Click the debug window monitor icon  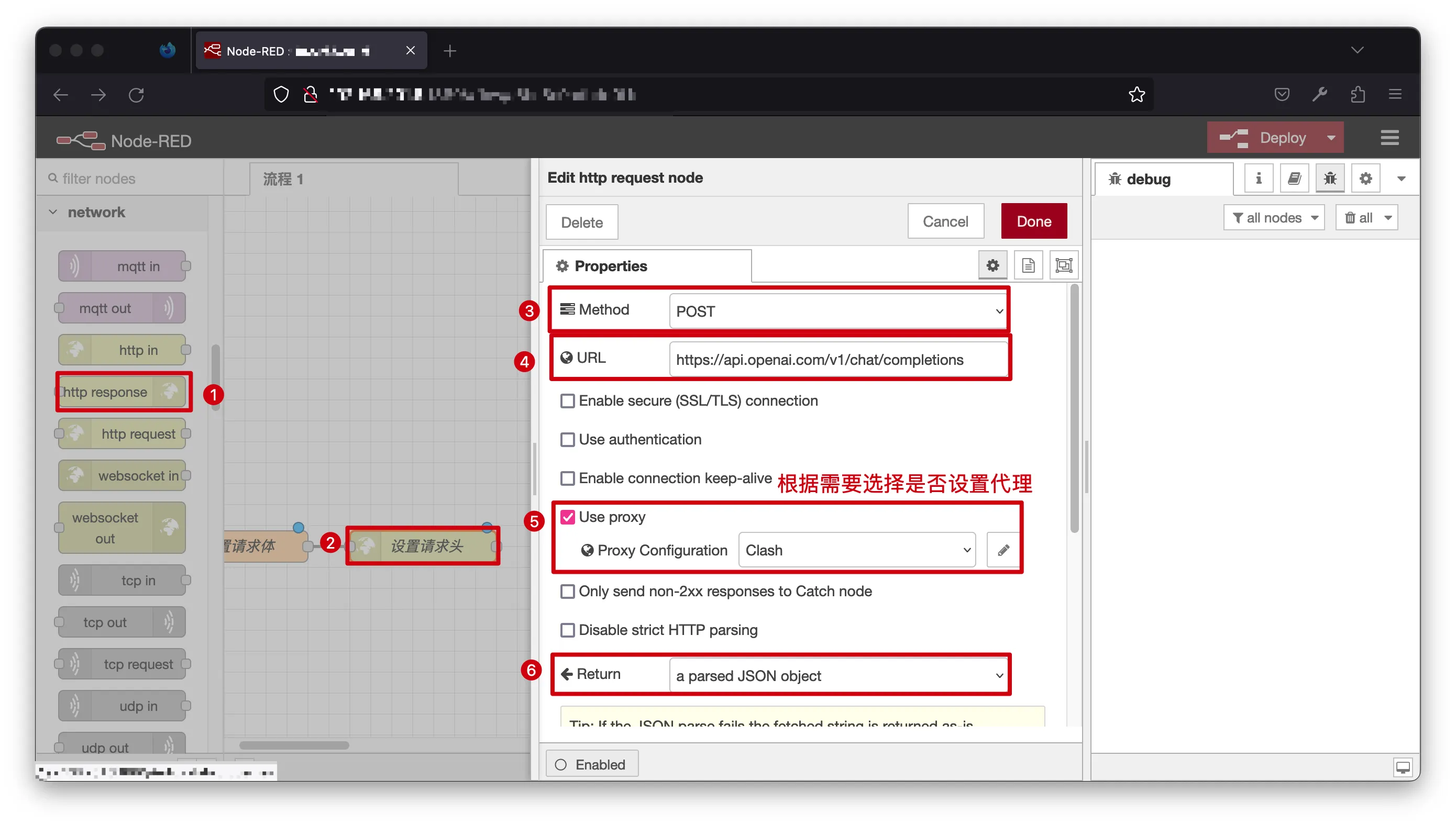(x=1402, y=767)
